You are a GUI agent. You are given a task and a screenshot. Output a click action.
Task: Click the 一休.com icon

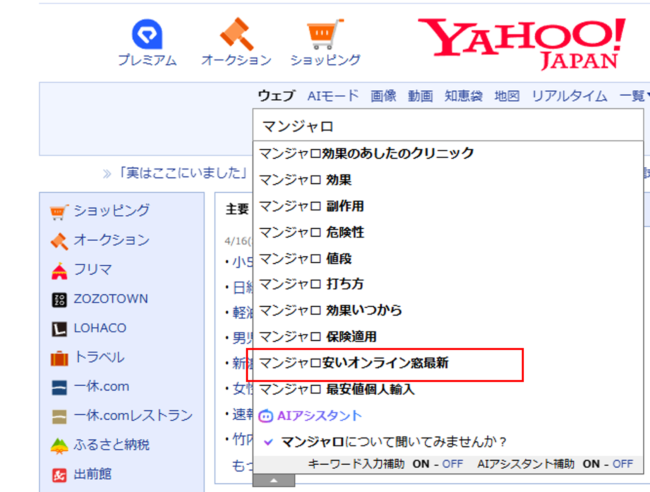coord(59,388)
